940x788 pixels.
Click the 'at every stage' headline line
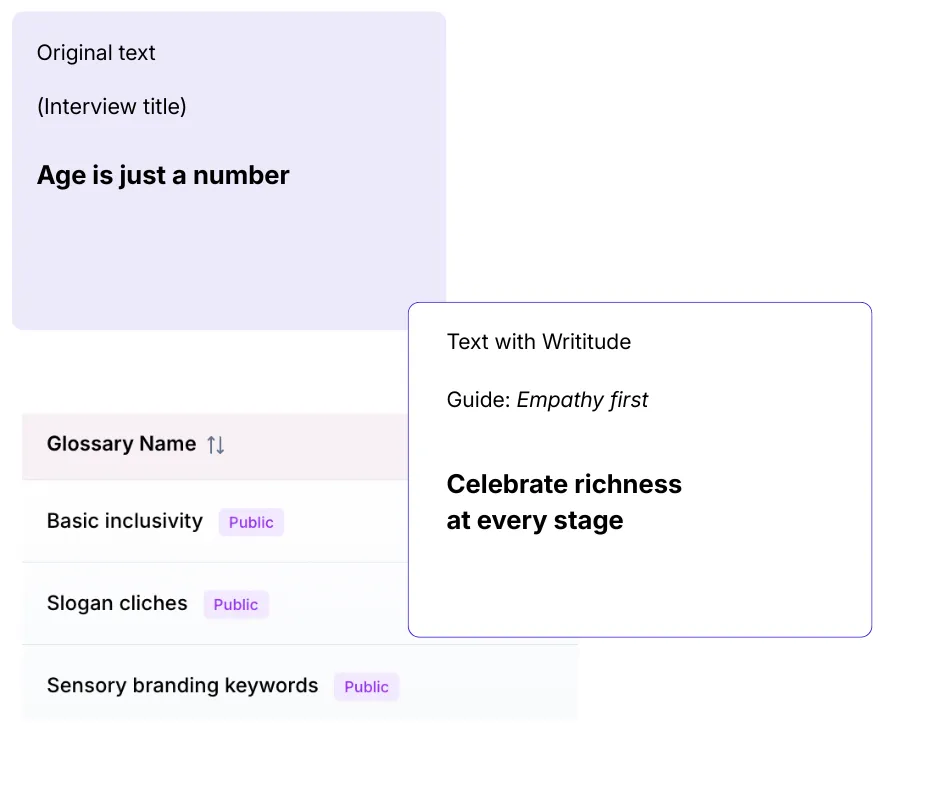[534, 520]
